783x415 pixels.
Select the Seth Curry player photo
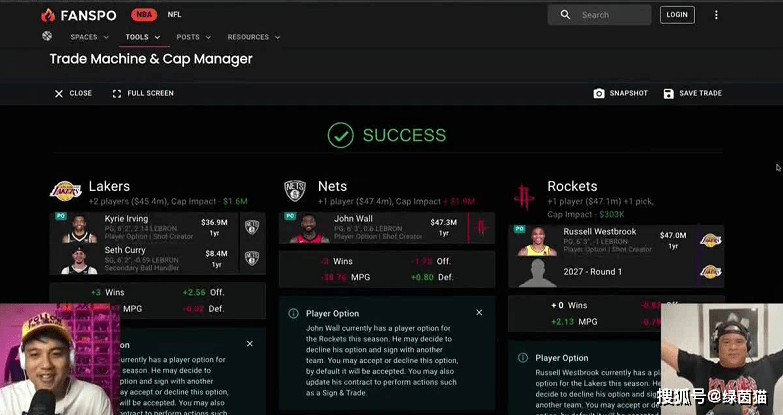(x=79, y=260)
